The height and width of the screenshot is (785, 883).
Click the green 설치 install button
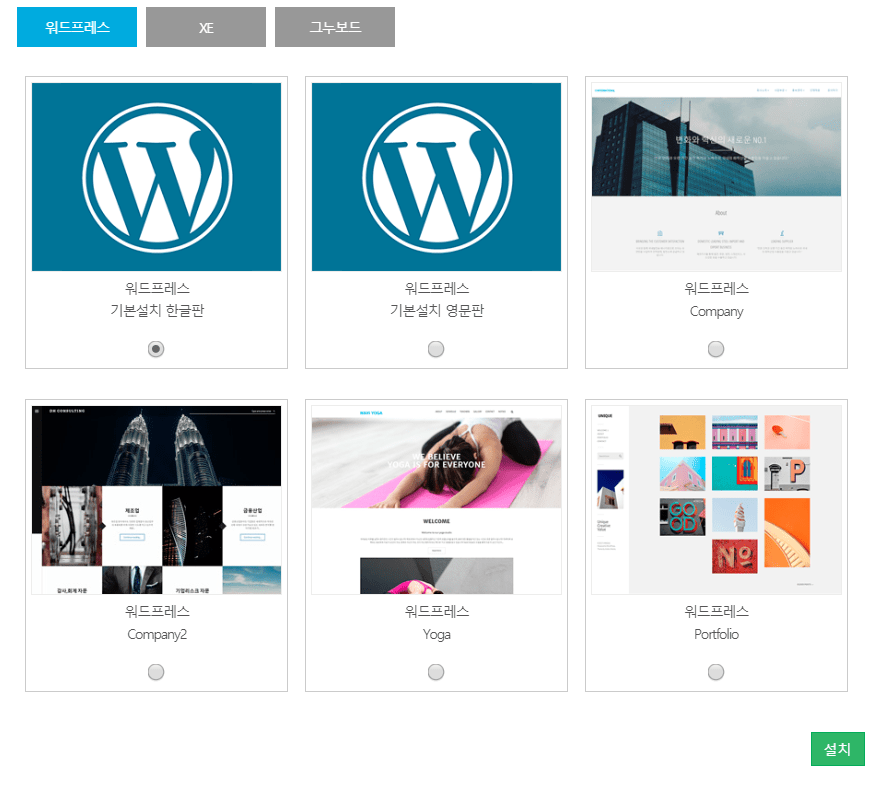pyautogui.click(x=837, y=749)
